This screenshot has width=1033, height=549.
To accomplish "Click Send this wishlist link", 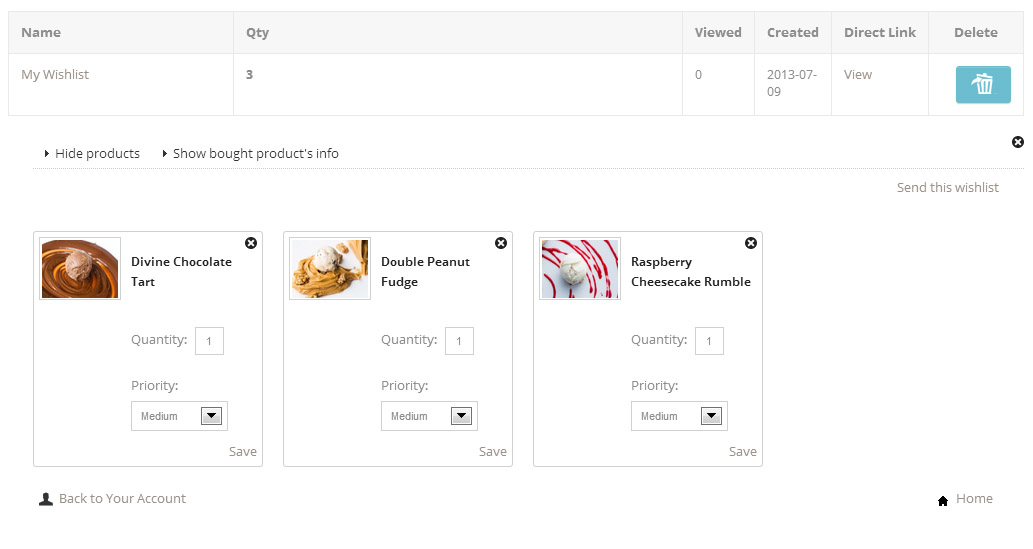I will click(947, 187).
